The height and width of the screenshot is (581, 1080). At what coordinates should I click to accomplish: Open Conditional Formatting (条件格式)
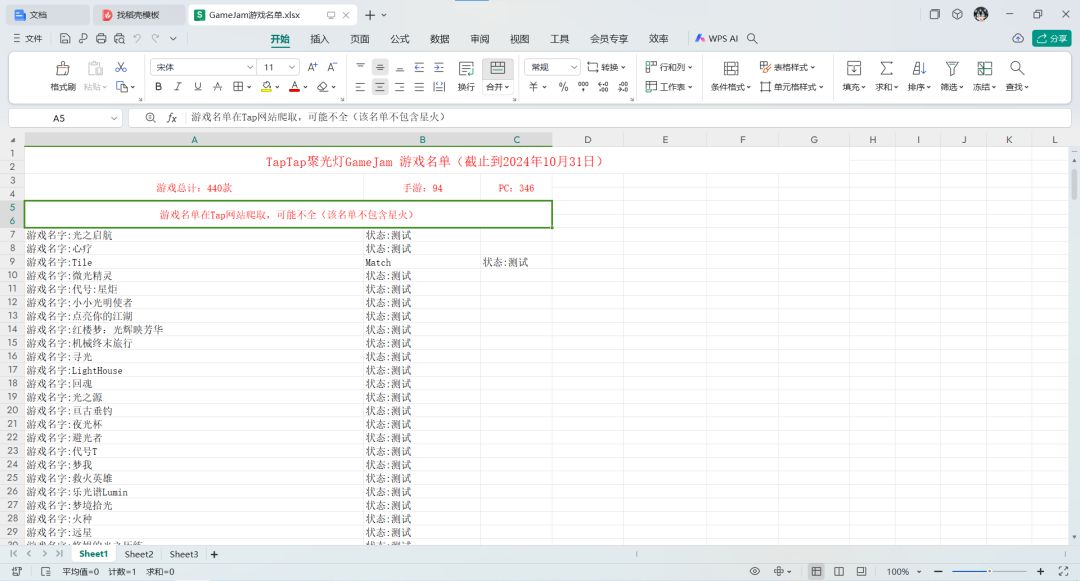[731, 68]
